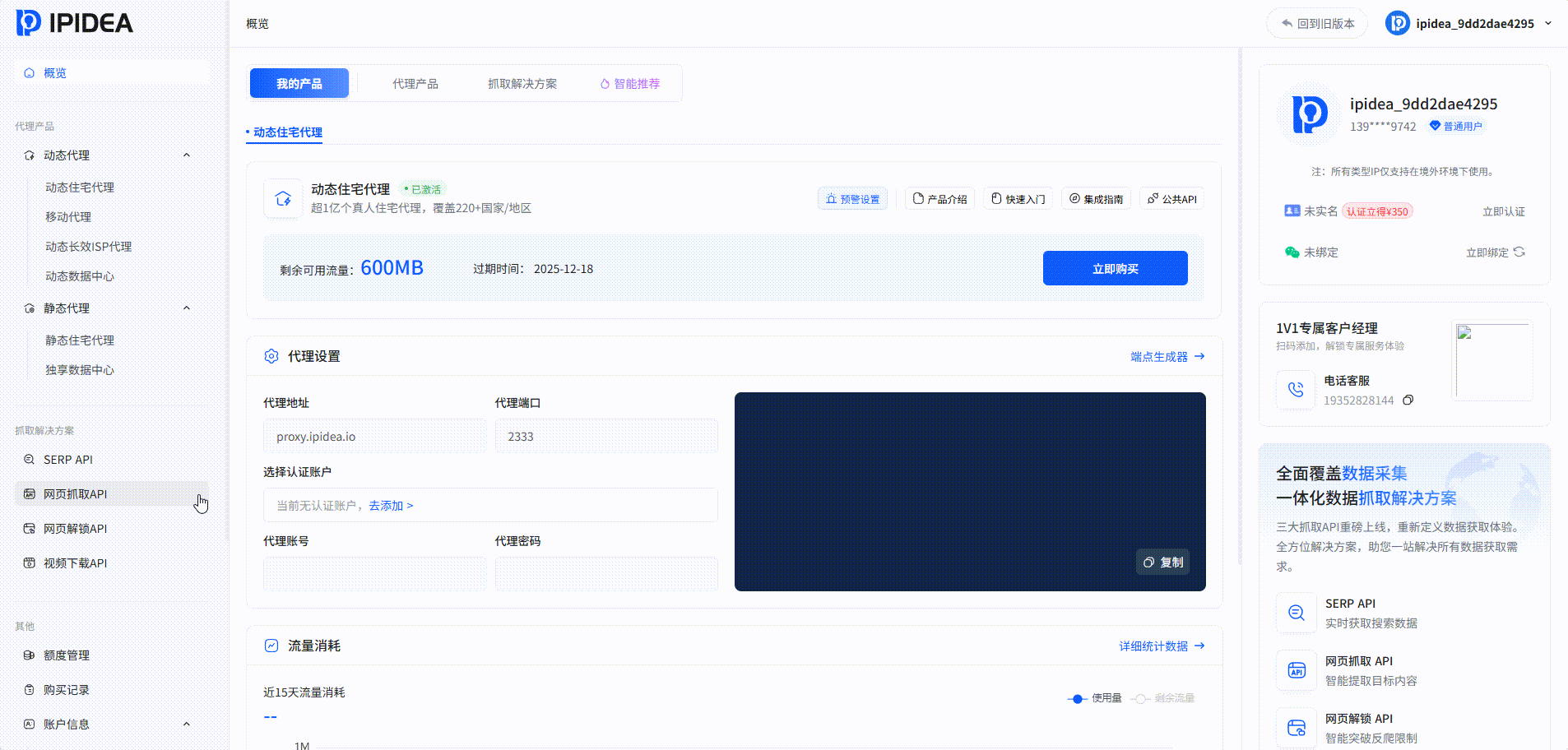Click the IPIDEA logo in the sidebar
The width and height of the screenshot is (1568, 750).
(x=75, y=23)
